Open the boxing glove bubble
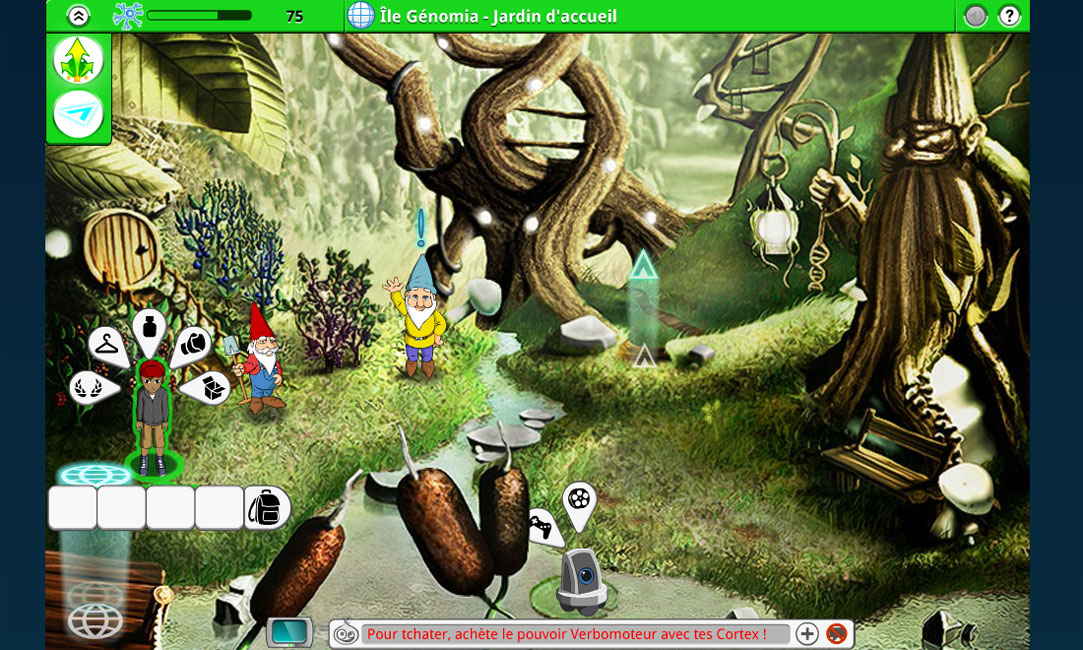 click(x=193, y=345)
